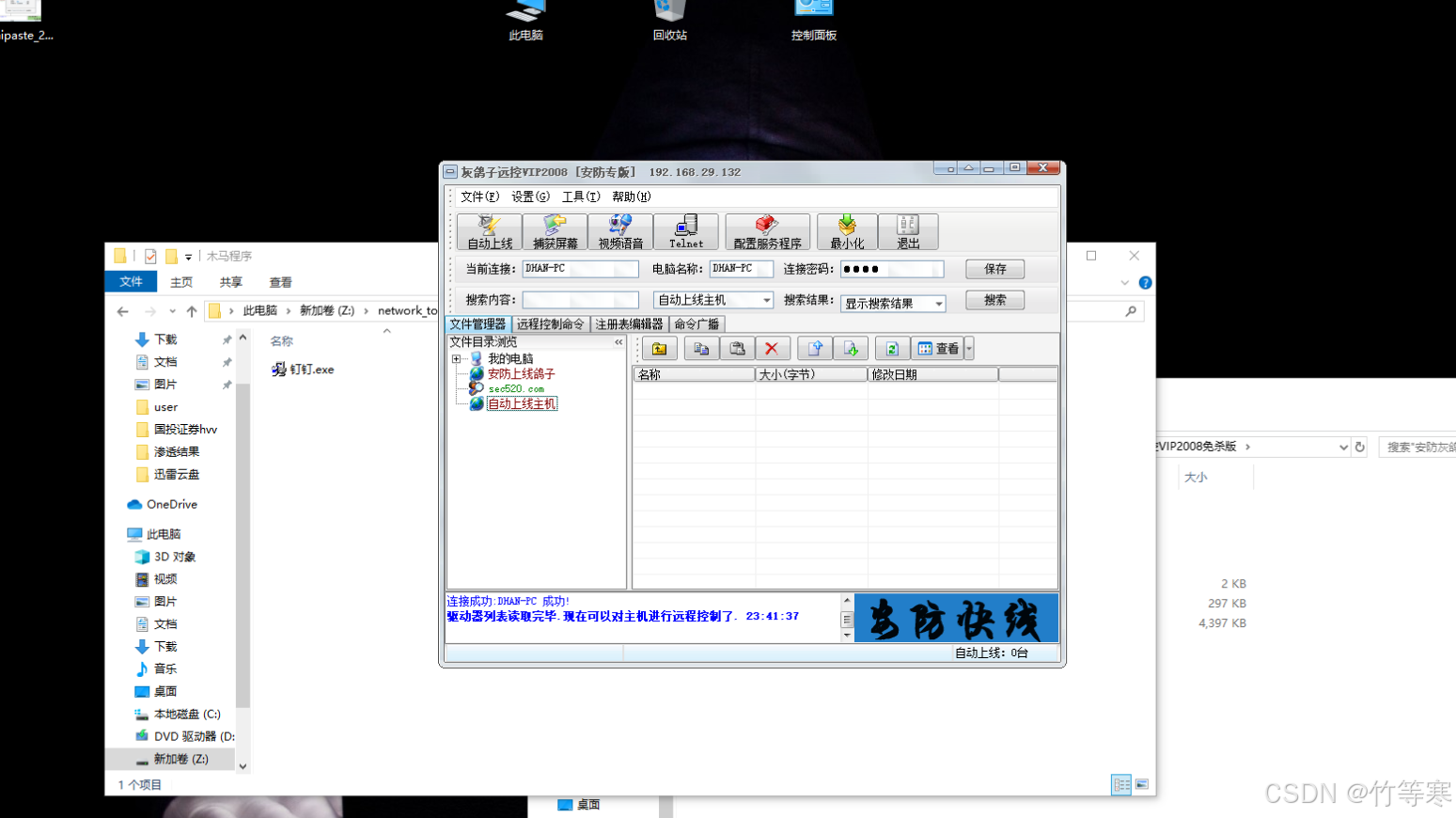This screenshot has height=818, width=1456.
Task: Click the upload file icon
Action: tap(815, 349)
